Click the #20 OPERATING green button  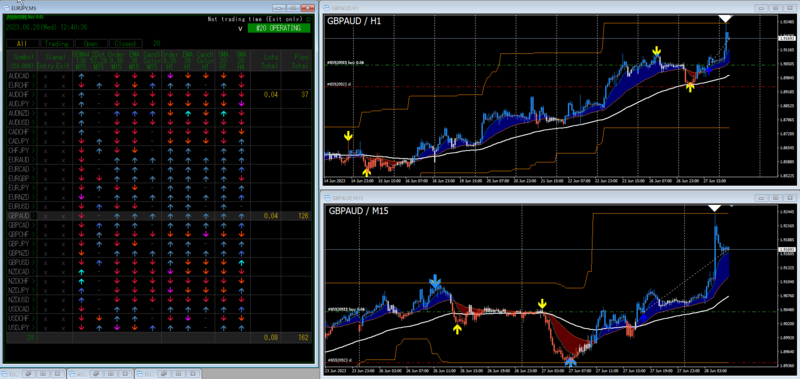[x=279, y=28]
